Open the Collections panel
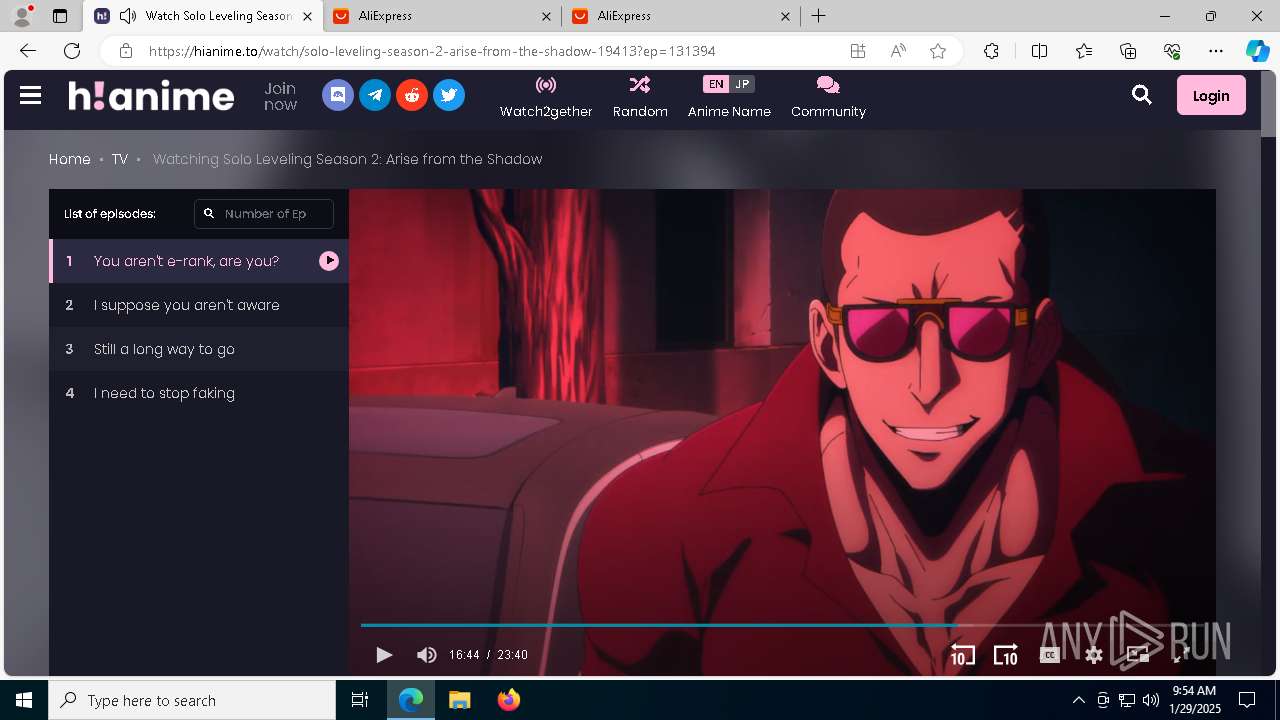 pos(1128,51)
